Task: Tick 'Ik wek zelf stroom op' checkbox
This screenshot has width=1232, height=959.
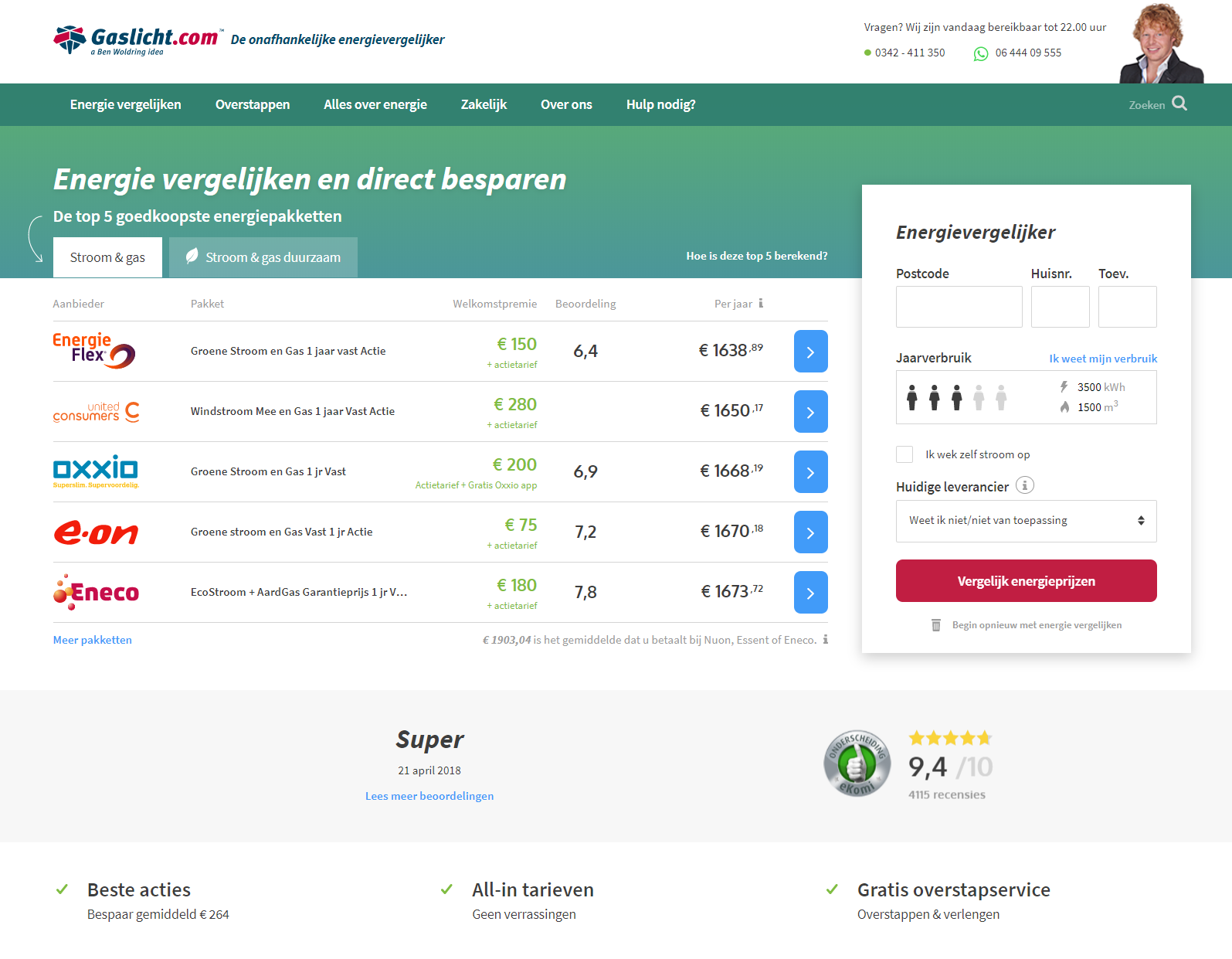Action: [x=904, y=454]
